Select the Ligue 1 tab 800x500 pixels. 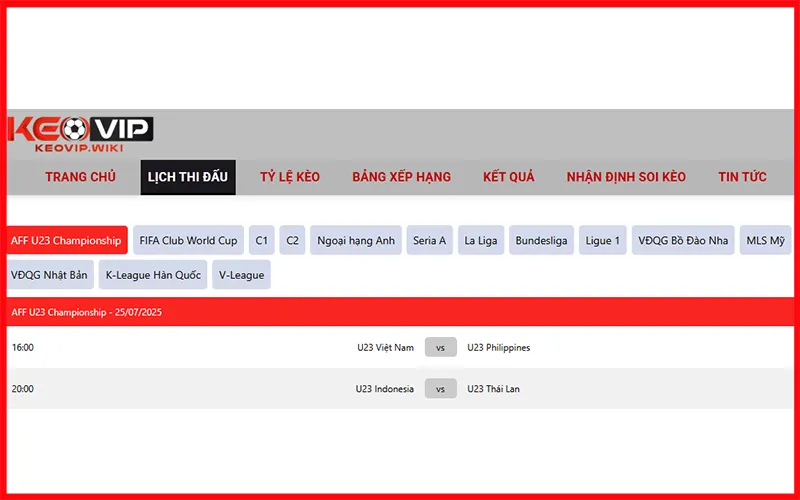(603, 240)
